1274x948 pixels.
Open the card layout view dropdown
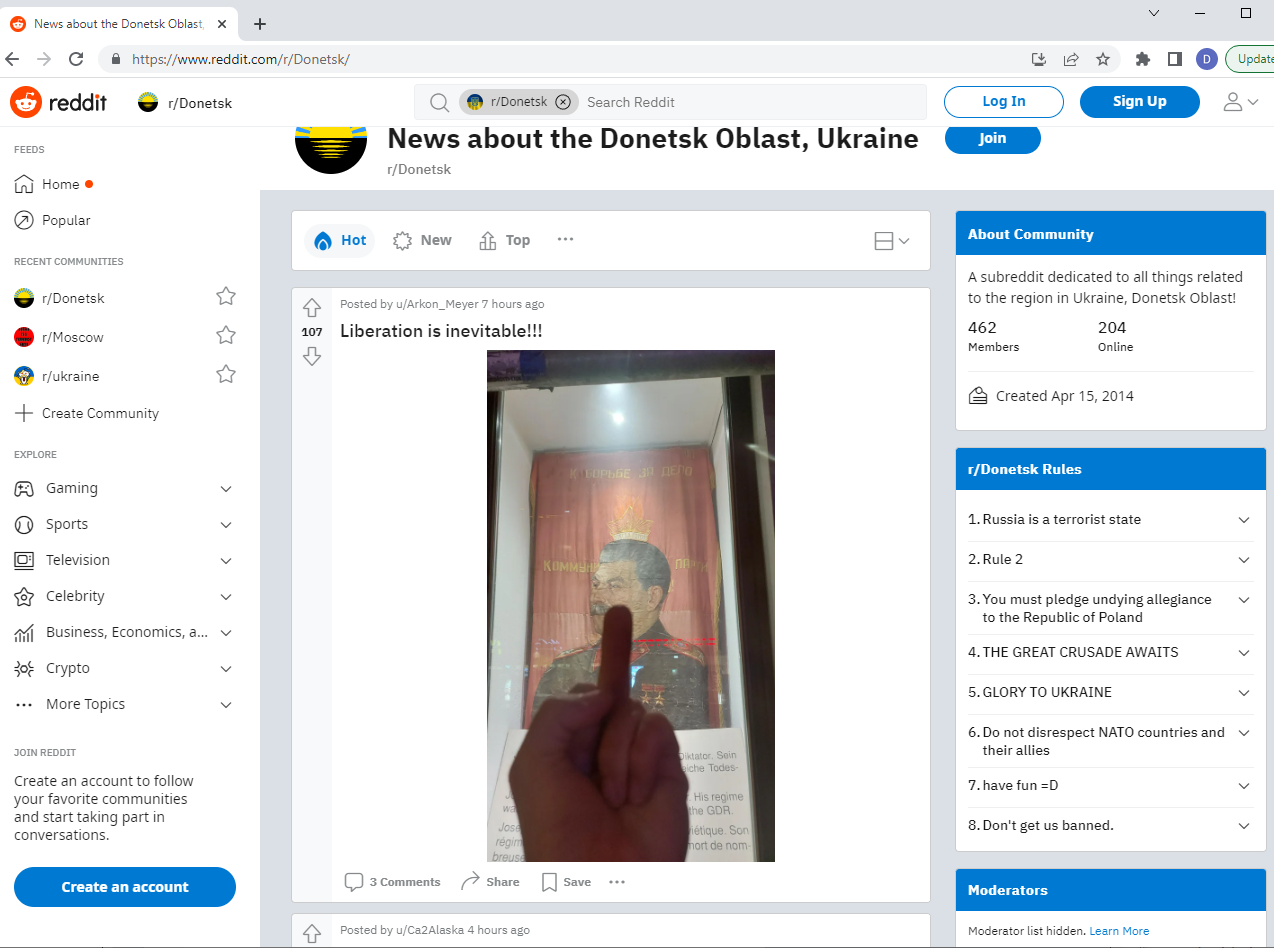(892, 241)
